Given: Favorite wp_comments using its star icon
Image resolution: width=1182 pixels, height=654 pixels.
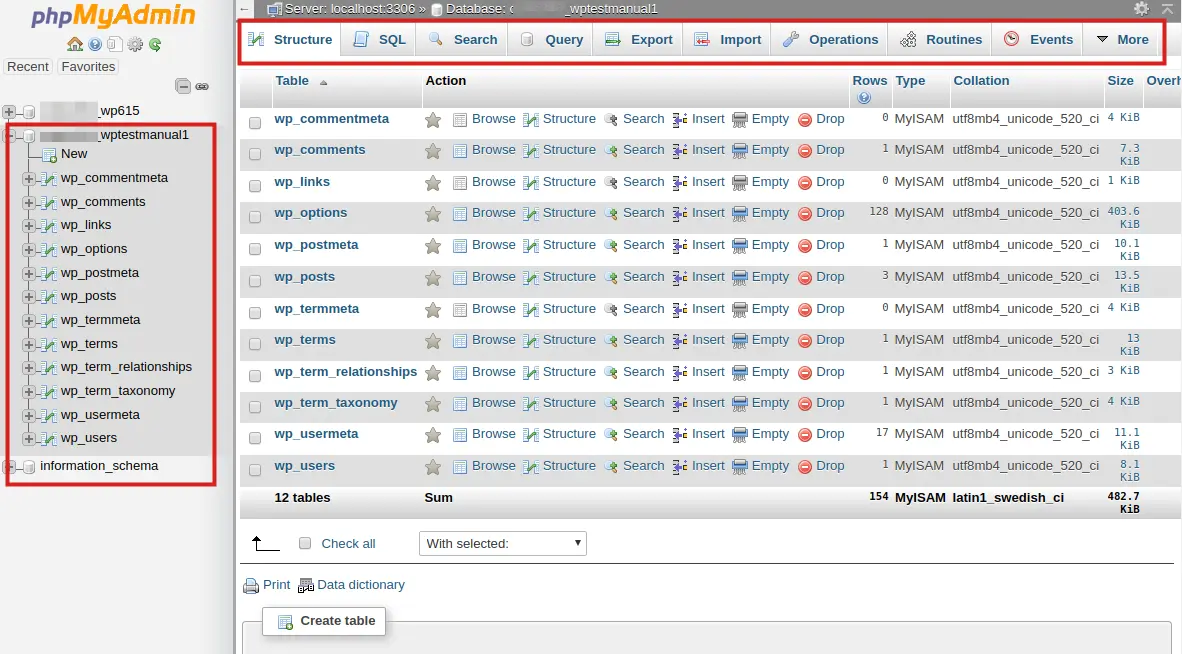Looking at the screenshot, I should point(433,150).
